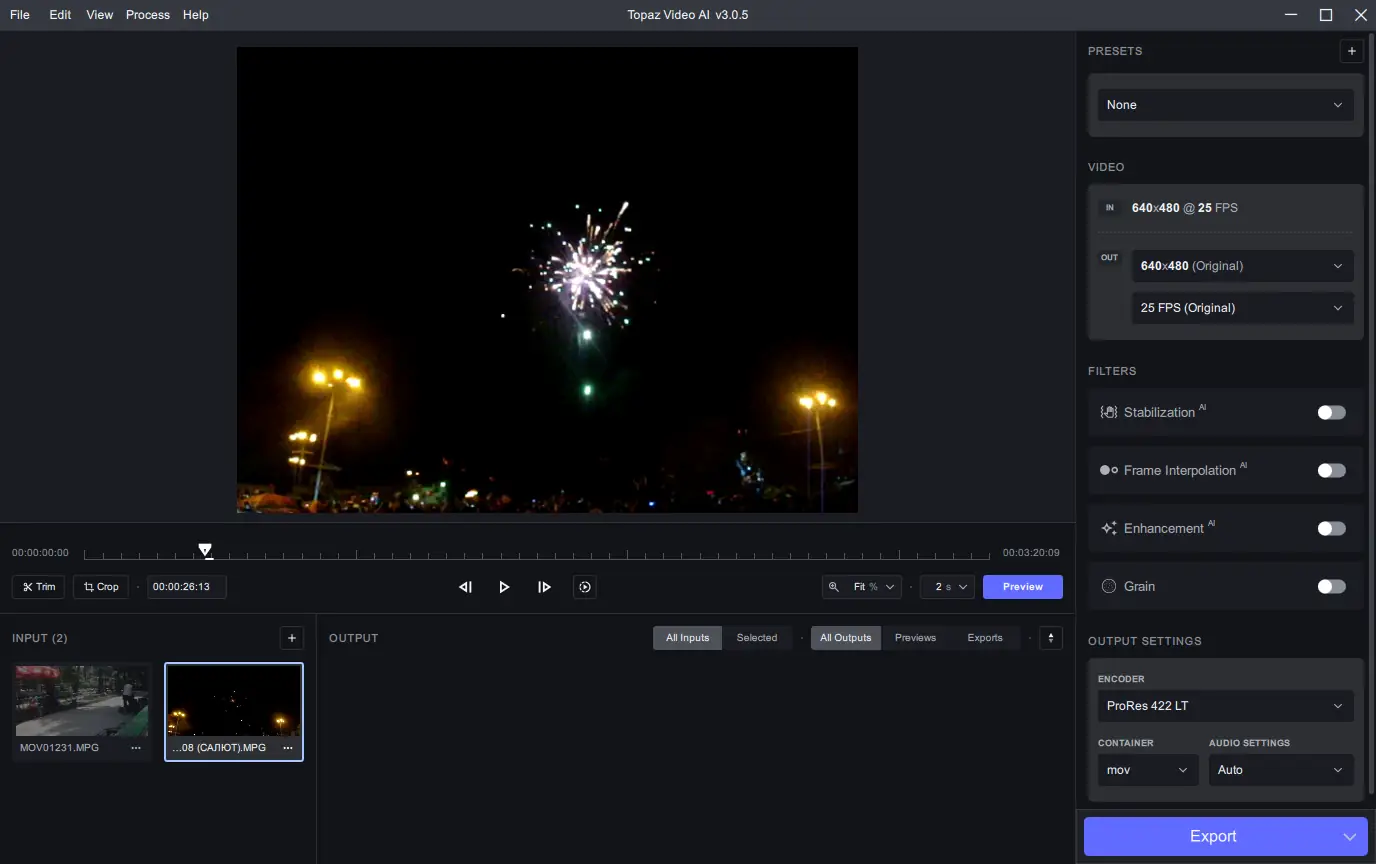Click the Trim button

click(39, 587)
